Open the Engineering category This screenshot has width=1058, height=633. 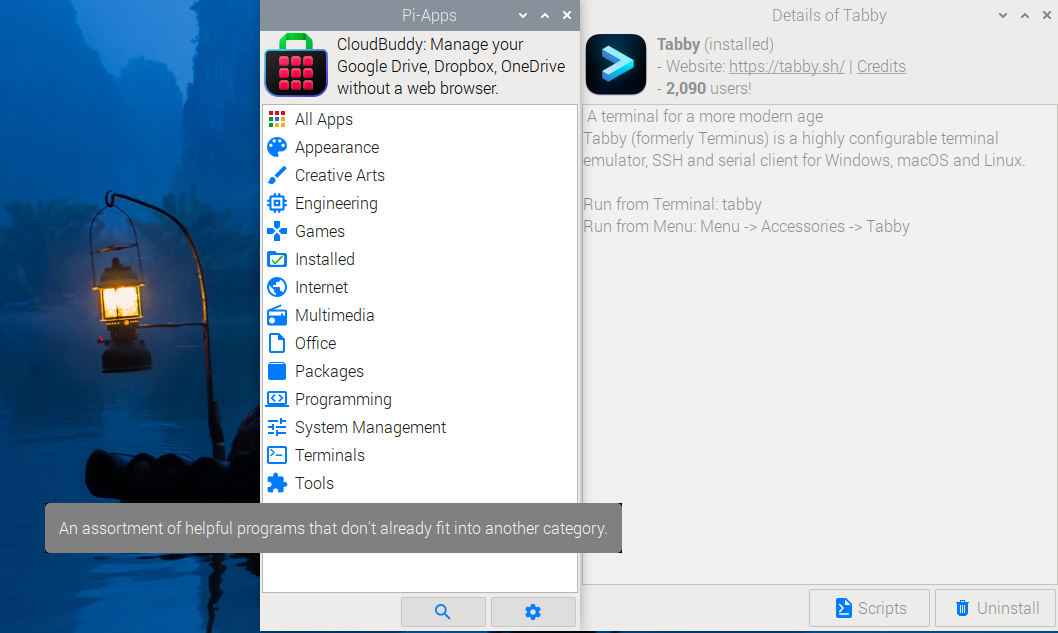(420, 203)
